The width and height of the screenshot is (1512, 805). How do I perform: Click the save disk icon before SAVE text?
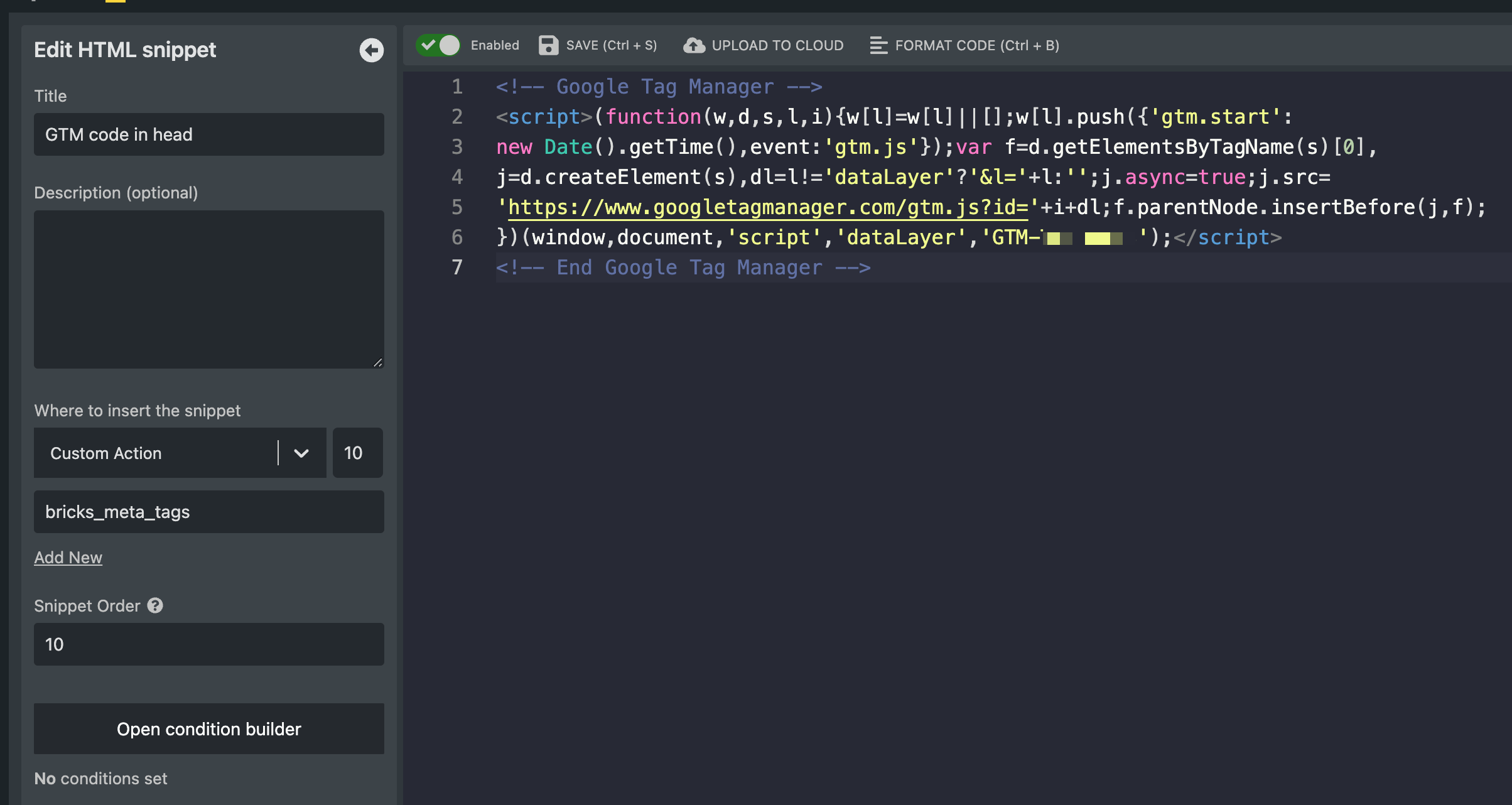click(x=548, y=45)
